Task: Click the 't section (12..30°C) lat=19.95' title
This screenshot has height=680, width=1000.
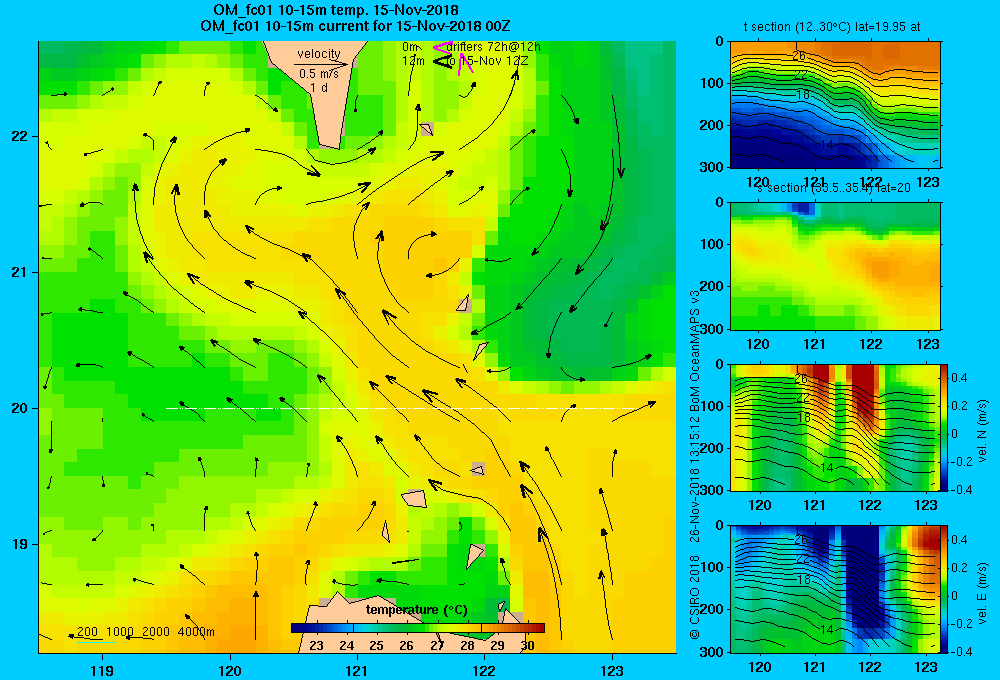Action: [832, 27]
